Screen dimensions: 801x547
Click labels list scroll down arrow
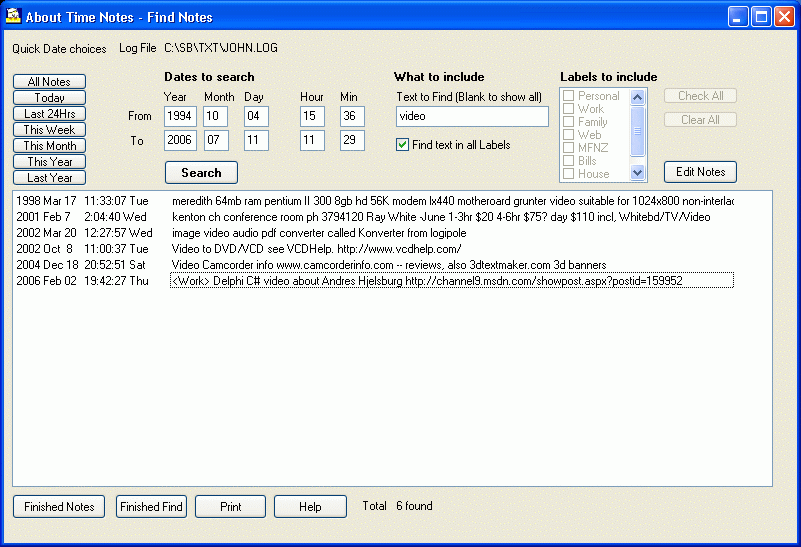638,173
